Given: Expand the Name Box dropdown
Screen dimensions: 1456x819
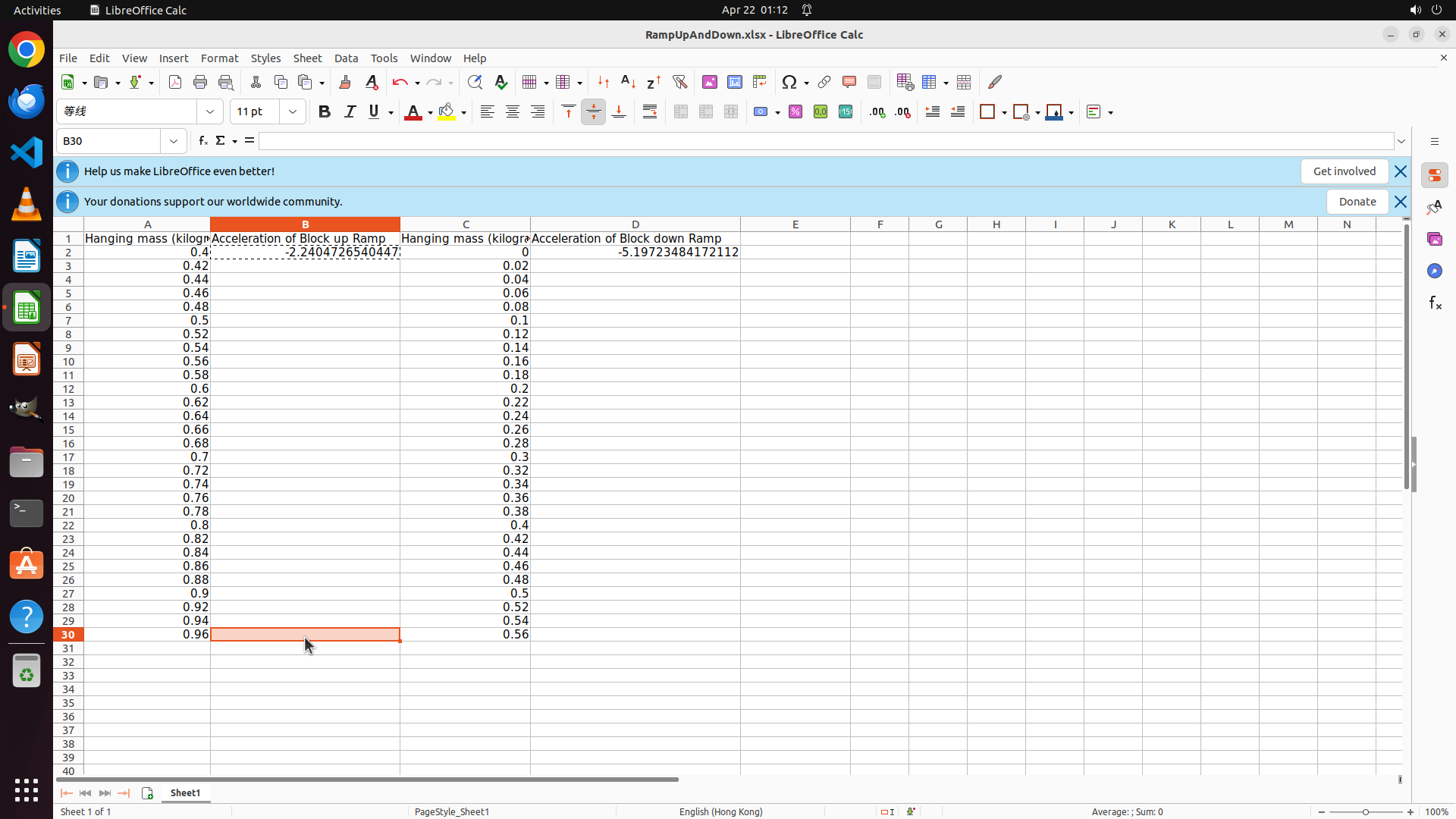Looking at the screenshot, I should 174,141.
